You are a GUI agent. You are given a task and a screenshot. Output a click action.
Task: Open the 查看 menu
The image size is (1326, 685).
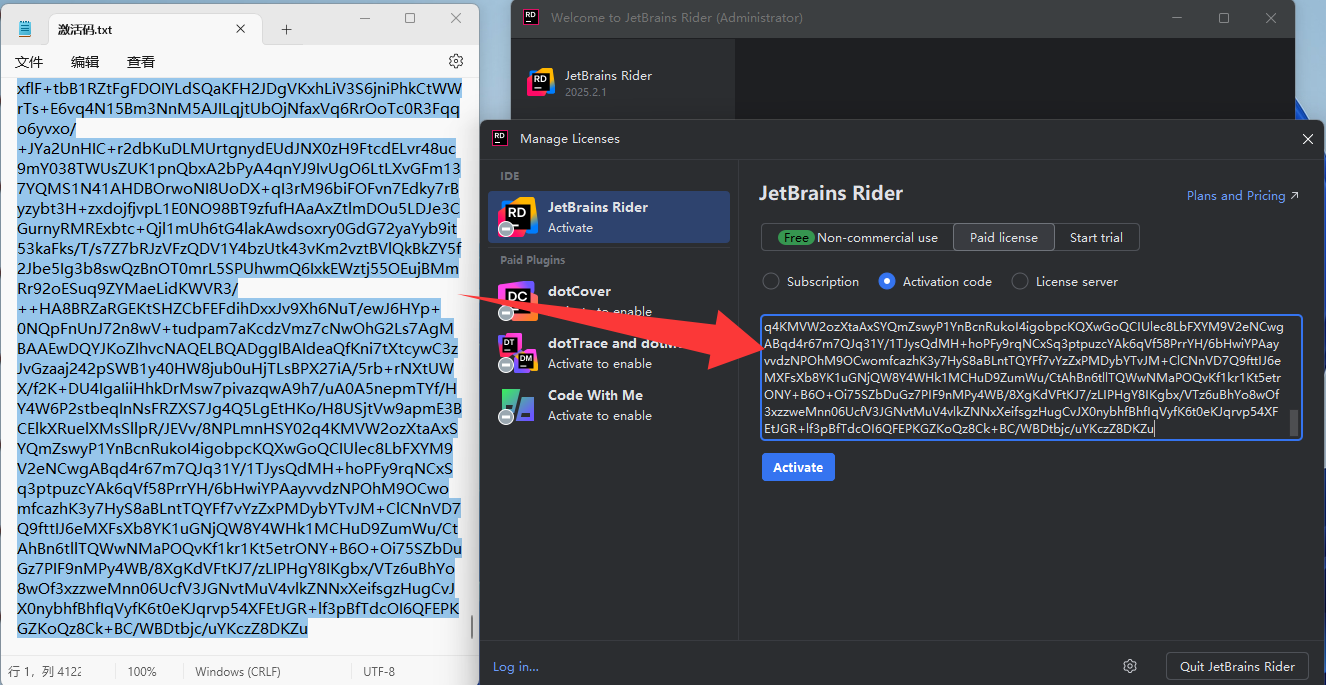[x=141, y=62]
